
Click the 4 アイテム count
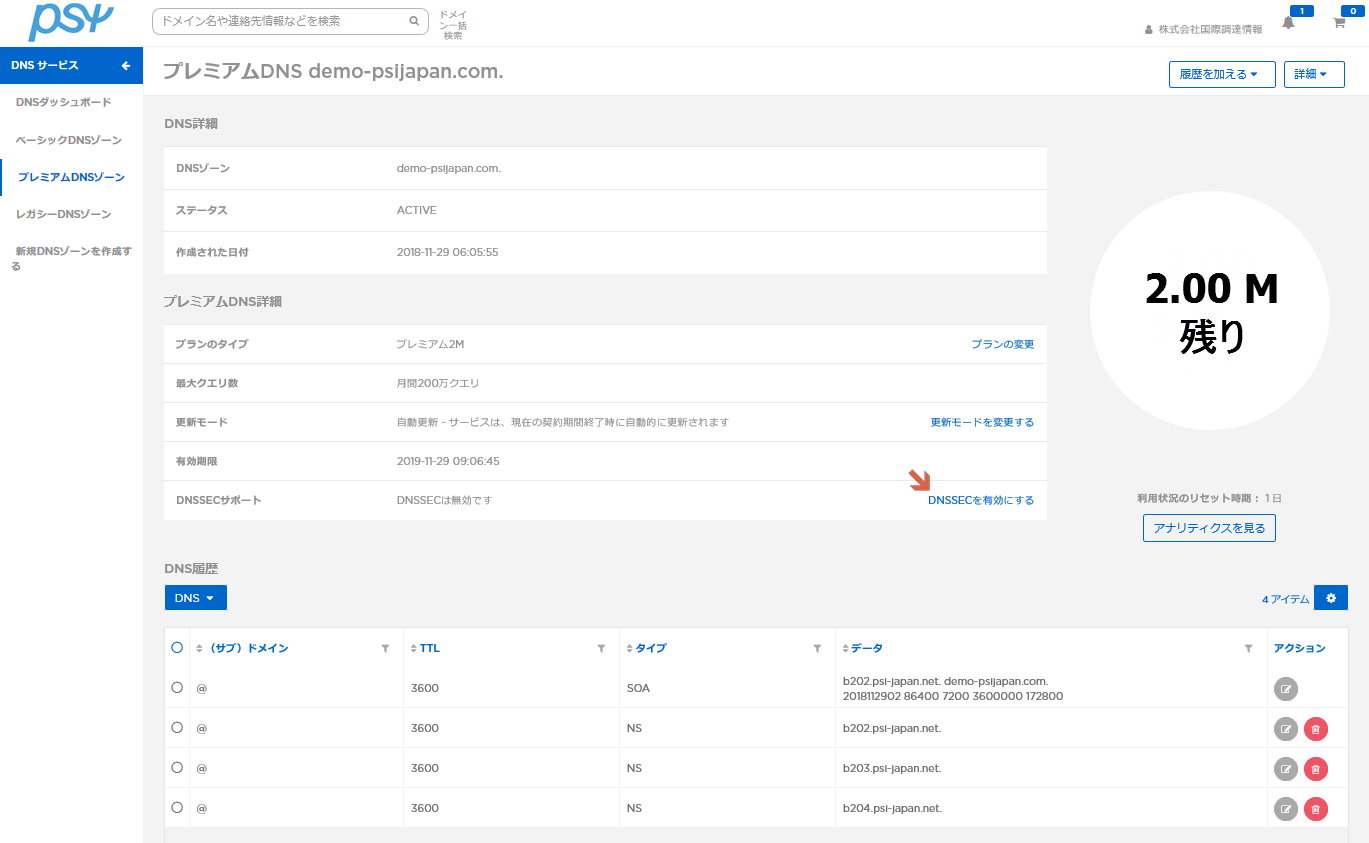pyautogui.click(x=1285, y=600)
